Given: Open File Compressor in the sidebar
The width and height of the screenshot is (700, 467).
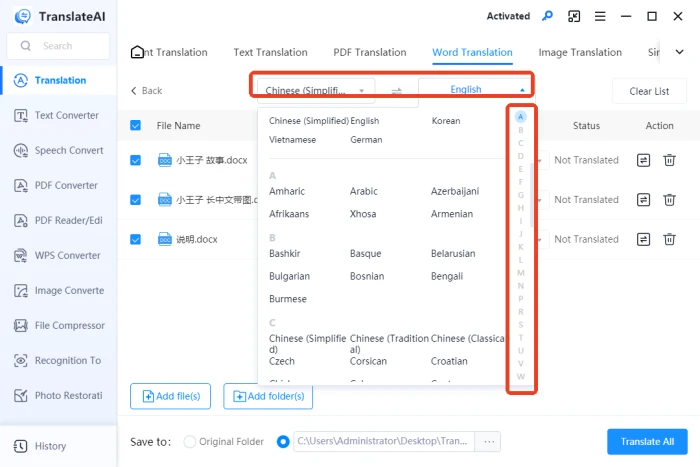Looking at the screenshot, I should point(58,325).
